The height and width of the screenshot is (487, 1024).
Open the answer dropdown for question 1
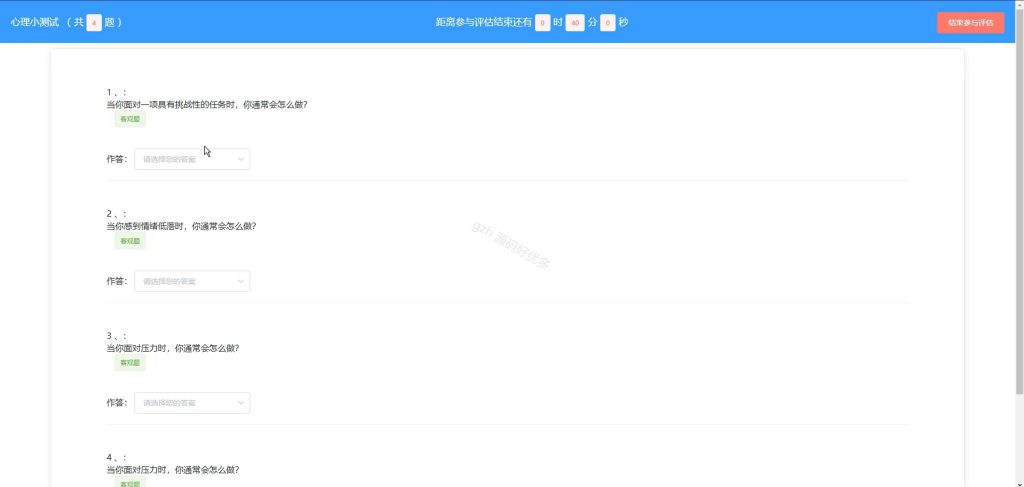point(192,159)
